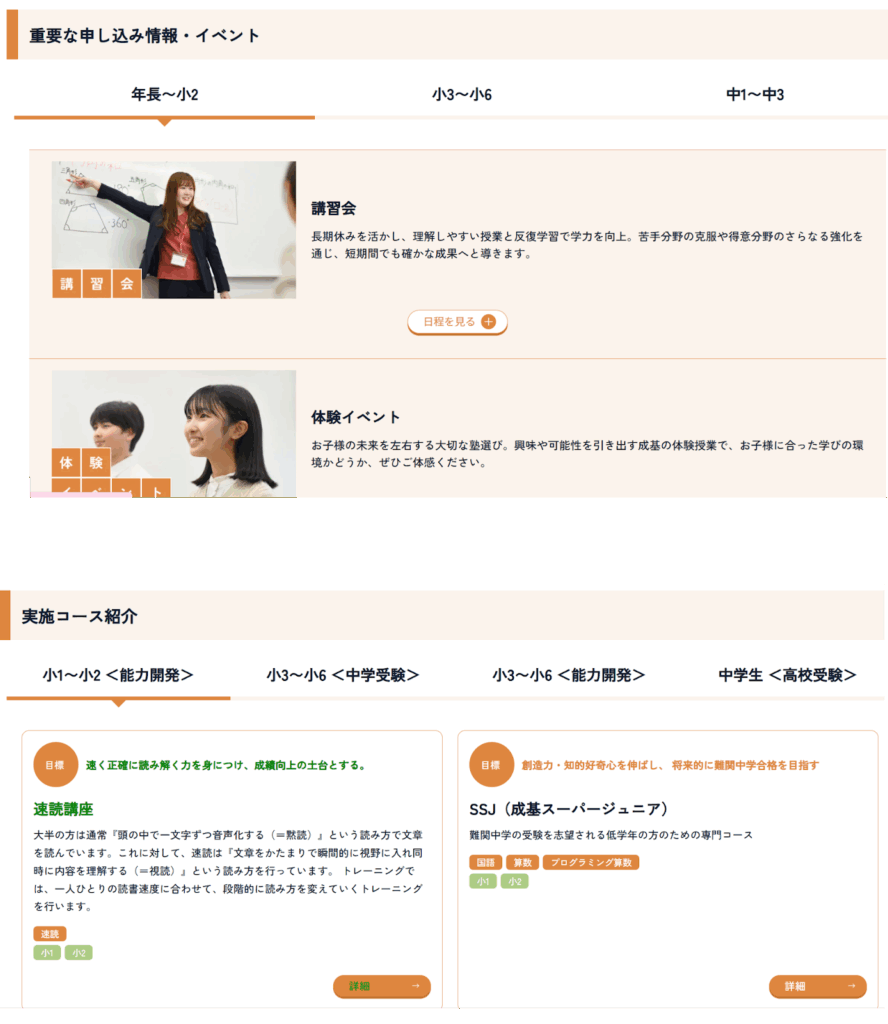Screen dimensions: 888x1024
Task: Click the 講習会 teacher photo thumbnail
Action: pos(174,230)
